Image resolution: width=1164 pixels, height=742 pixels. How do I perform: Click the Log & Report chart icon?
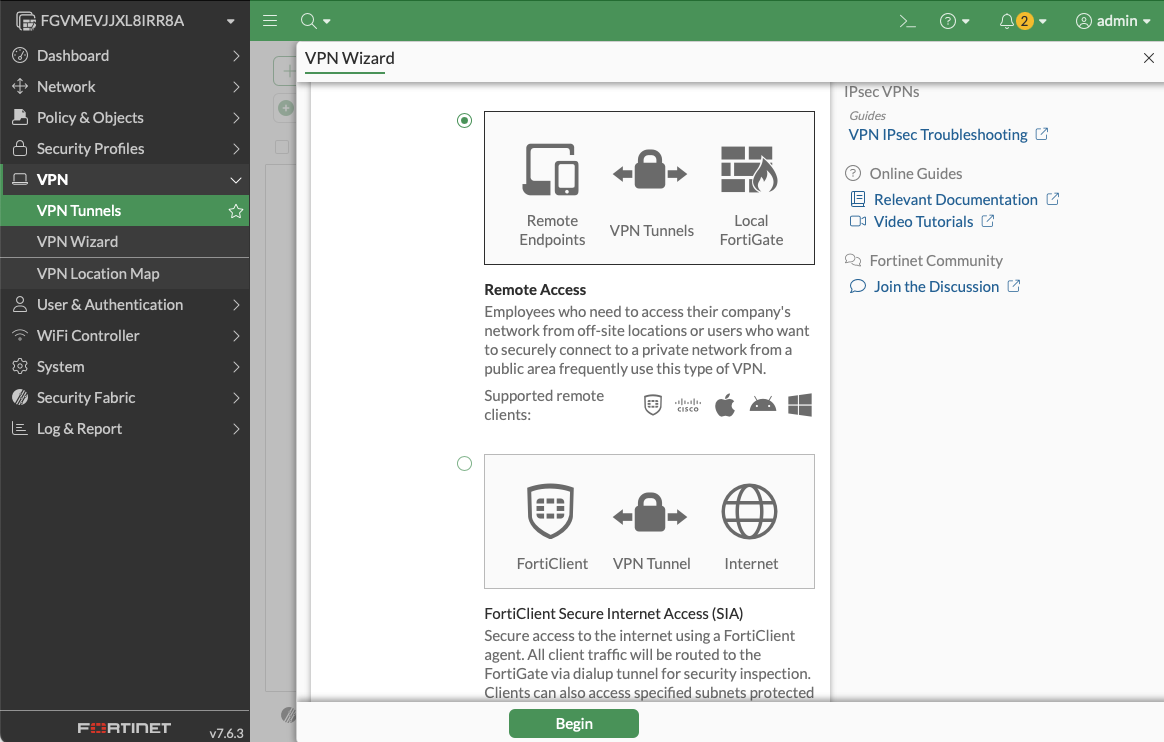pos(20,429)
